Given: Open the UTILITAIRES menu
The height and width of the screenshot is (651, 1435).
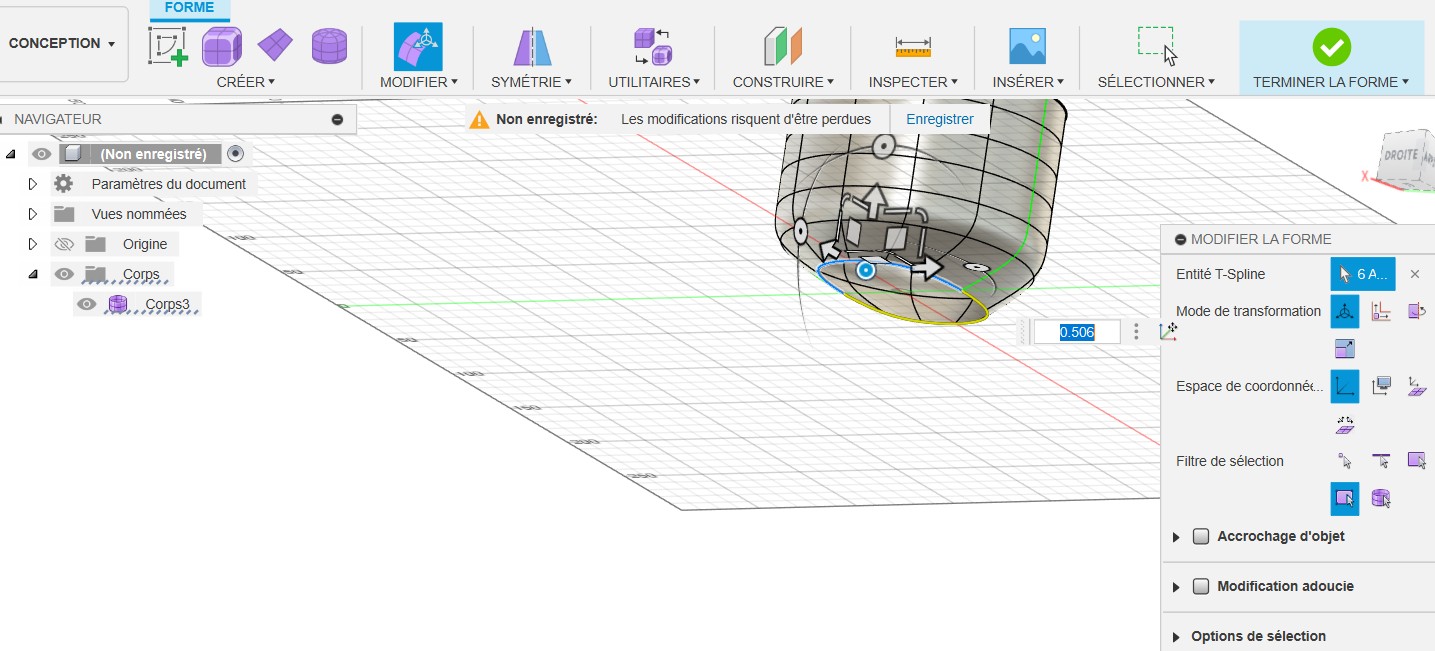Looking at the screenshot, I should [654, 82].
